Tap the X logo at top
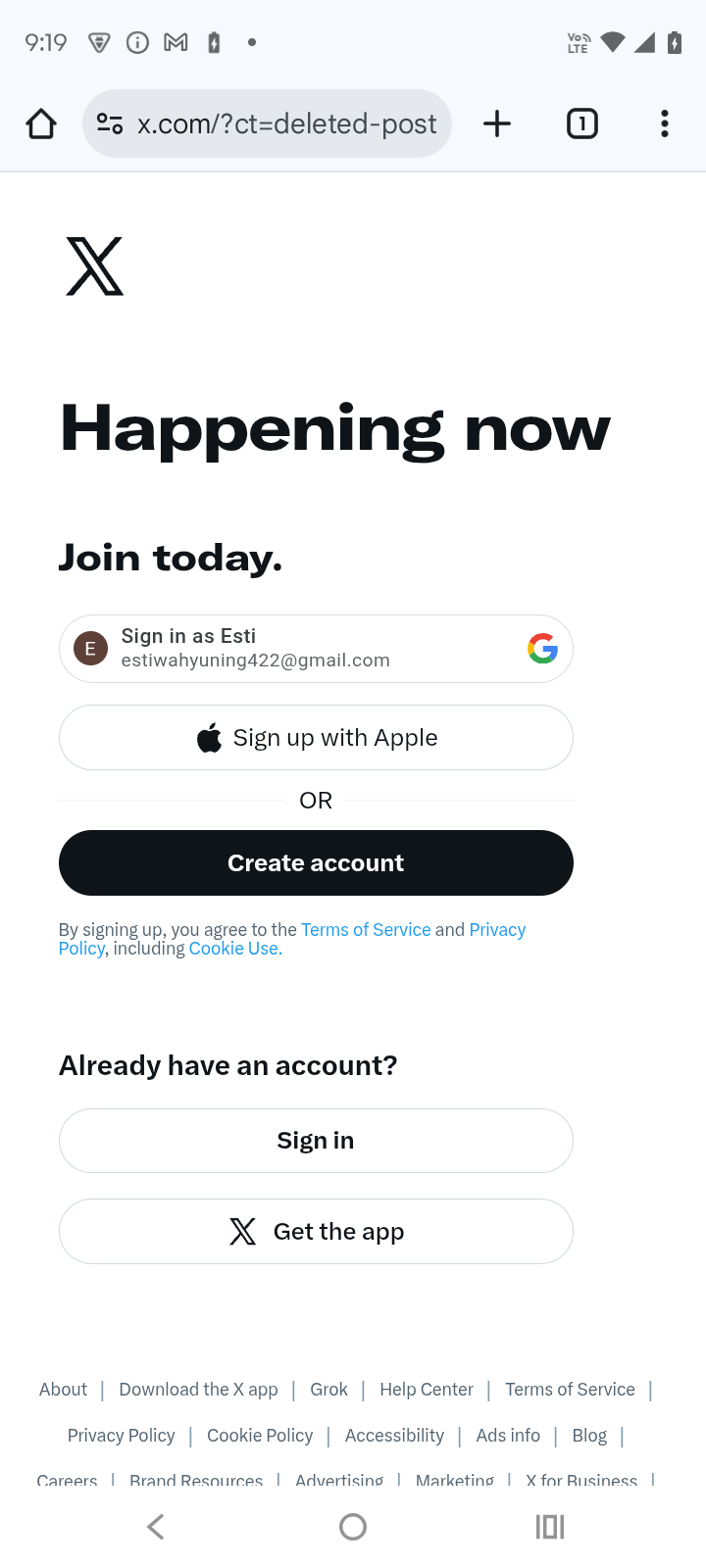The width and height of the screenshot is (706, 1568). pyautogui.click(x=95, y=267)
